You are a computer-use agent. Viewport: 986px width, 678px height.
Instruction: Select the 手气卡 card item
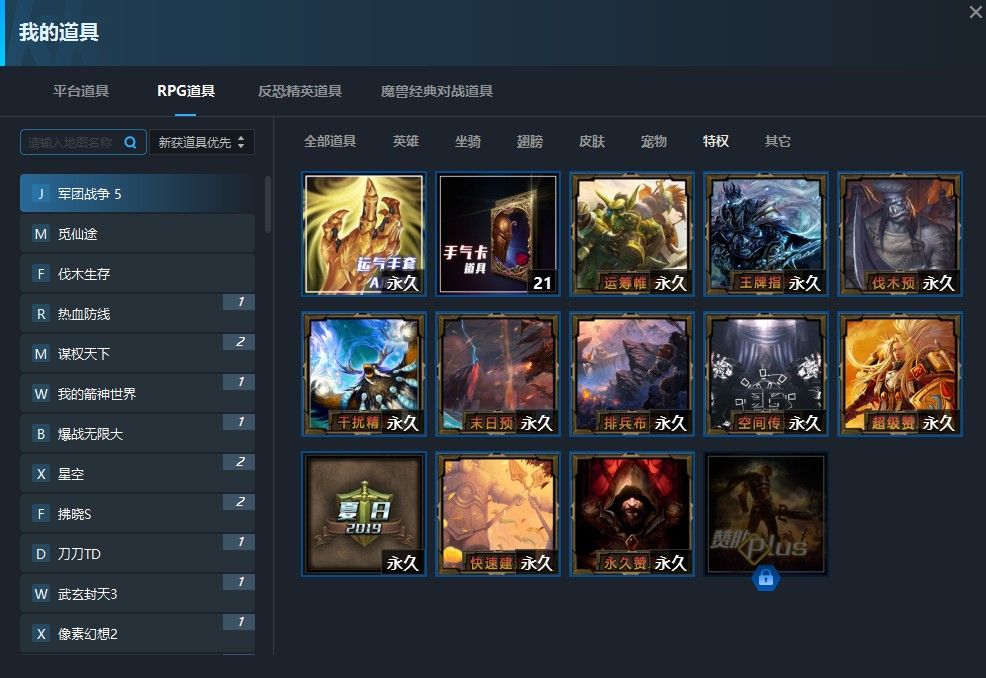click(497, 234)
